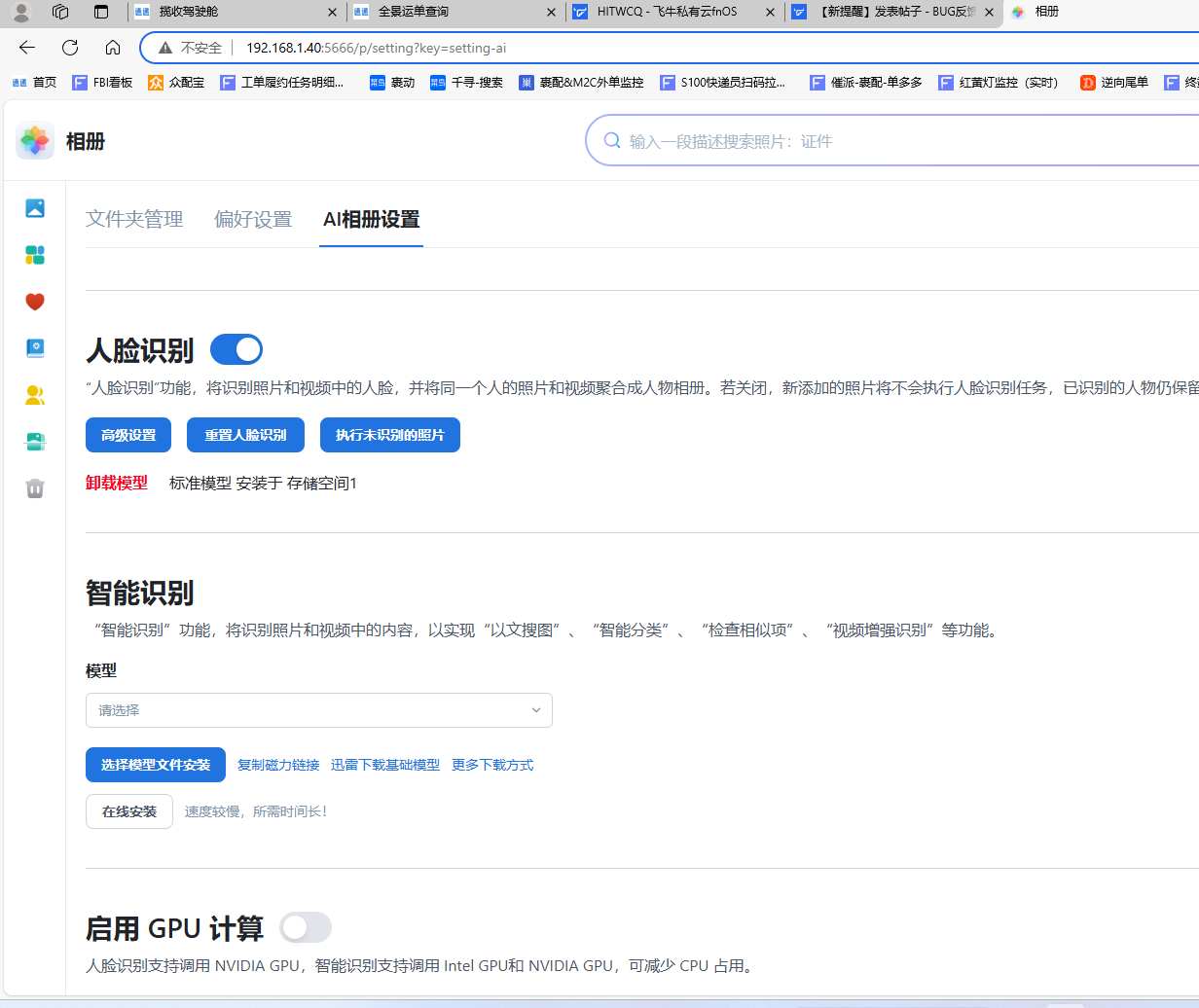Click 卸载模型 red link
This screenshot has width=1199, height=1008.
point(117,483)
